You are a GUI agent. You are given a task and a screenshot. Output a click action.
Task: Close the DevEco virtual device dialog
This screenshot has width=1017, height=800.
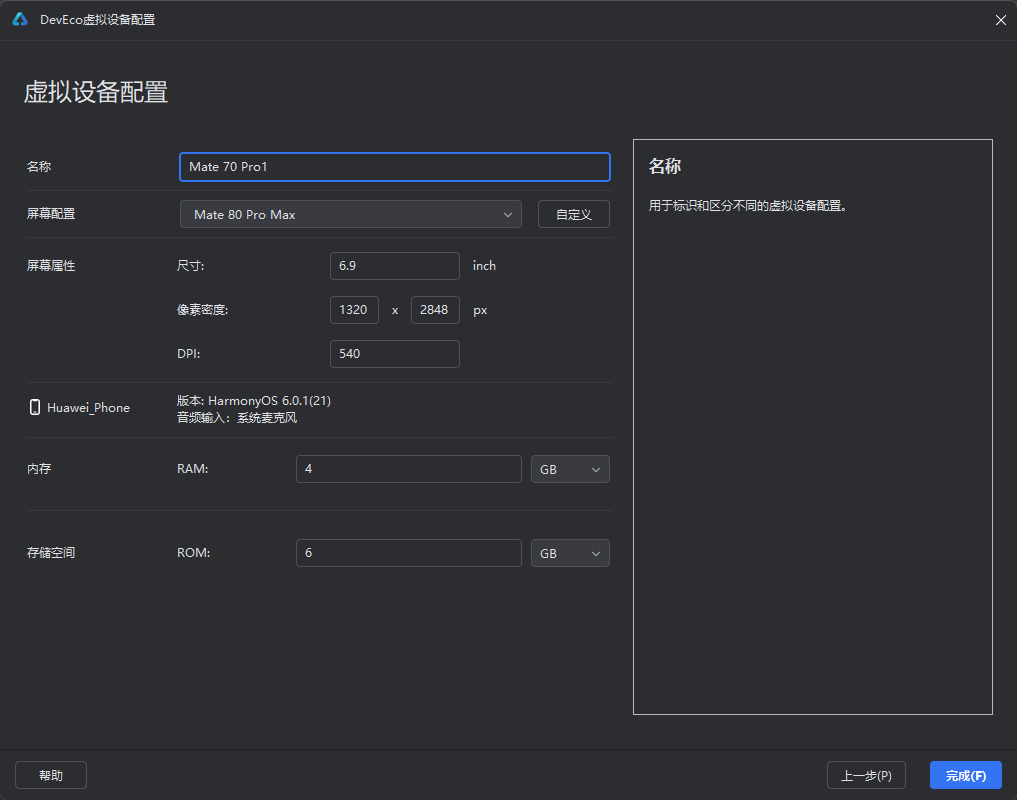(1000, 20)
